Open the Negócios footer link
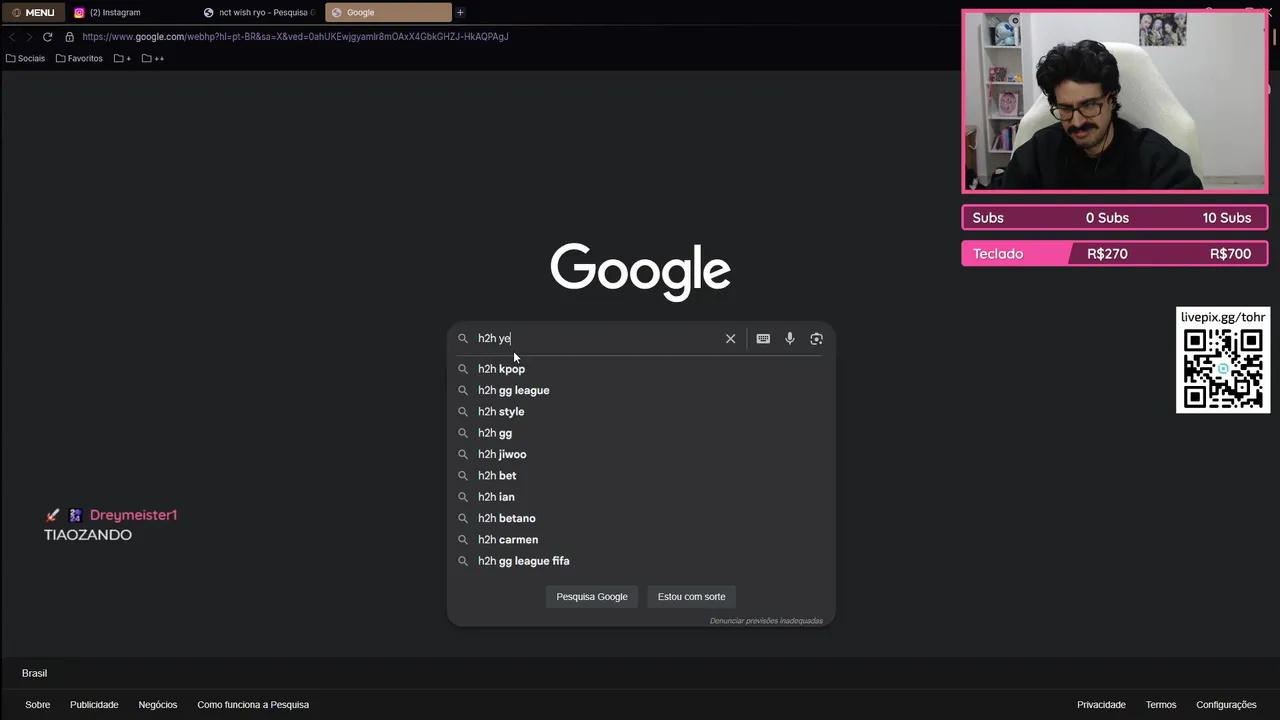The image size is (1280, 720). (x=158, y=705)
